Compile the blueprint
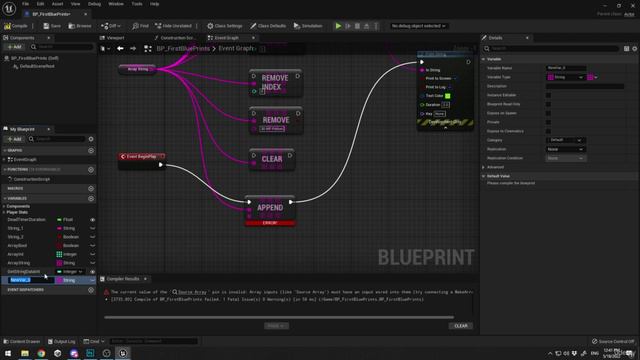Viewport: 640px width, 360px height. tap(16, 26)
